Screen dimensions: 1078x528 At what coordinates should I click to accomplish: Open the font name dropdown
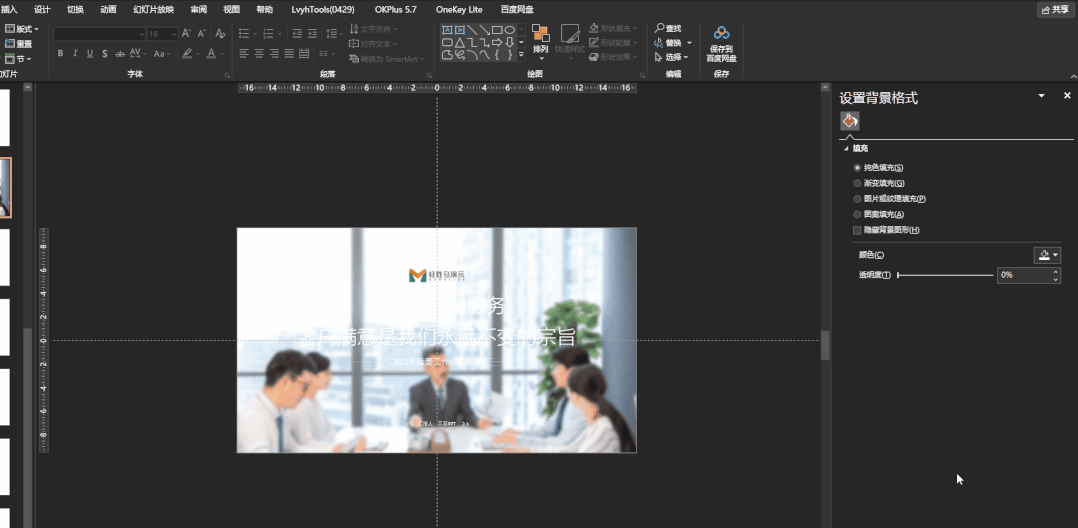142,34
